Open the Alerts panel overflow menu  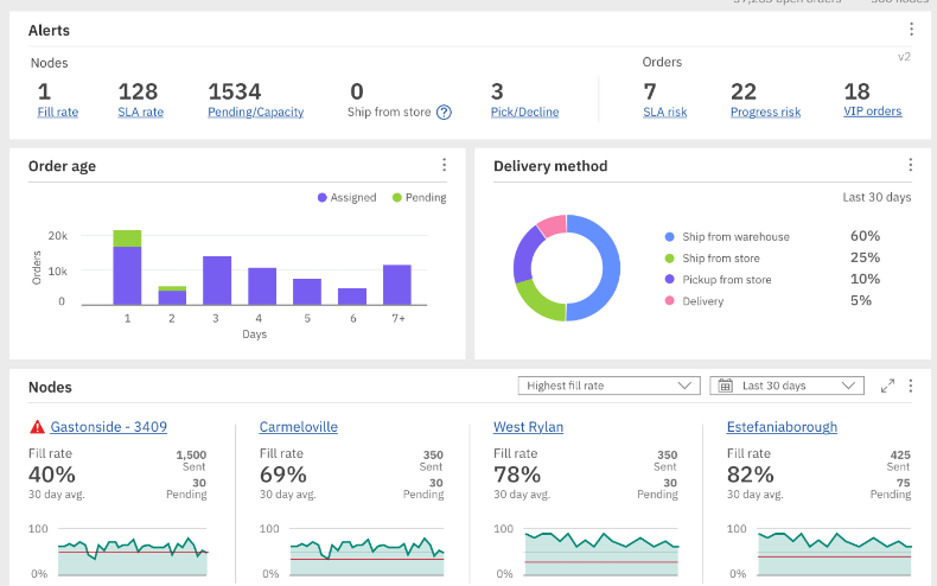pos(911,30)
